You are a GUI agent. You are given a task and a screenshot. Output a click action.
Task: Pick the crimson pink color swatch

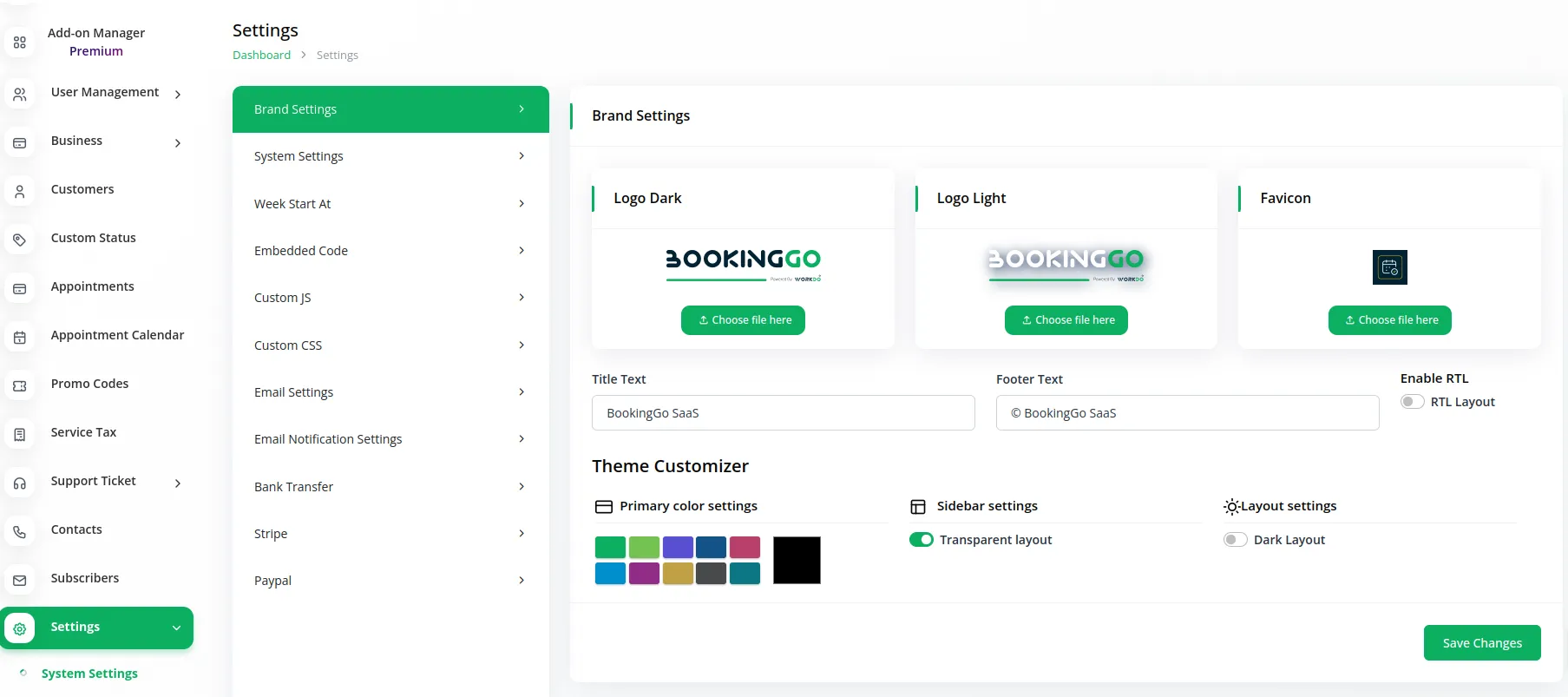tap(745, 547)
